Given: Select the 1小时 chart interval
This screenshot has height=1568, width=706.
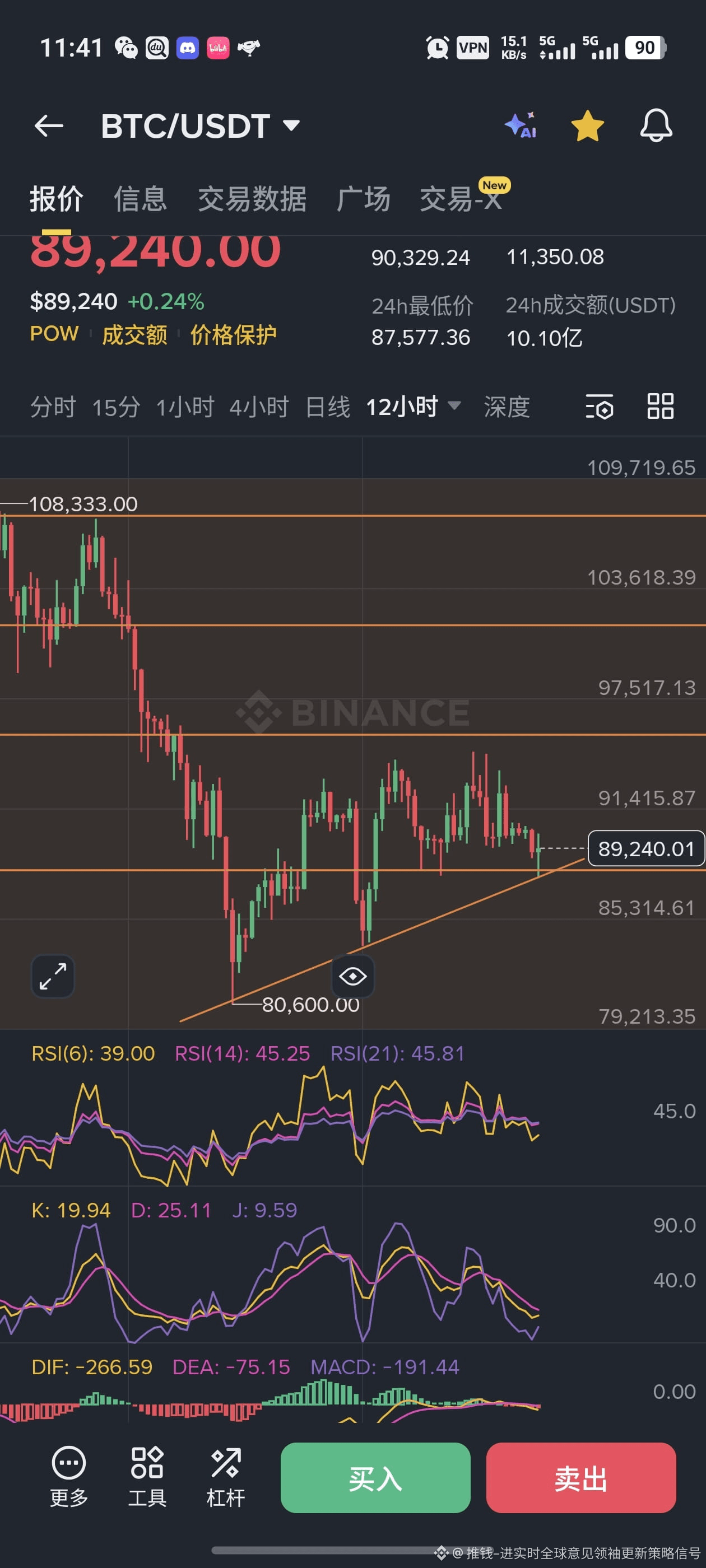Looking at the screenshot, I should (185, 407).
